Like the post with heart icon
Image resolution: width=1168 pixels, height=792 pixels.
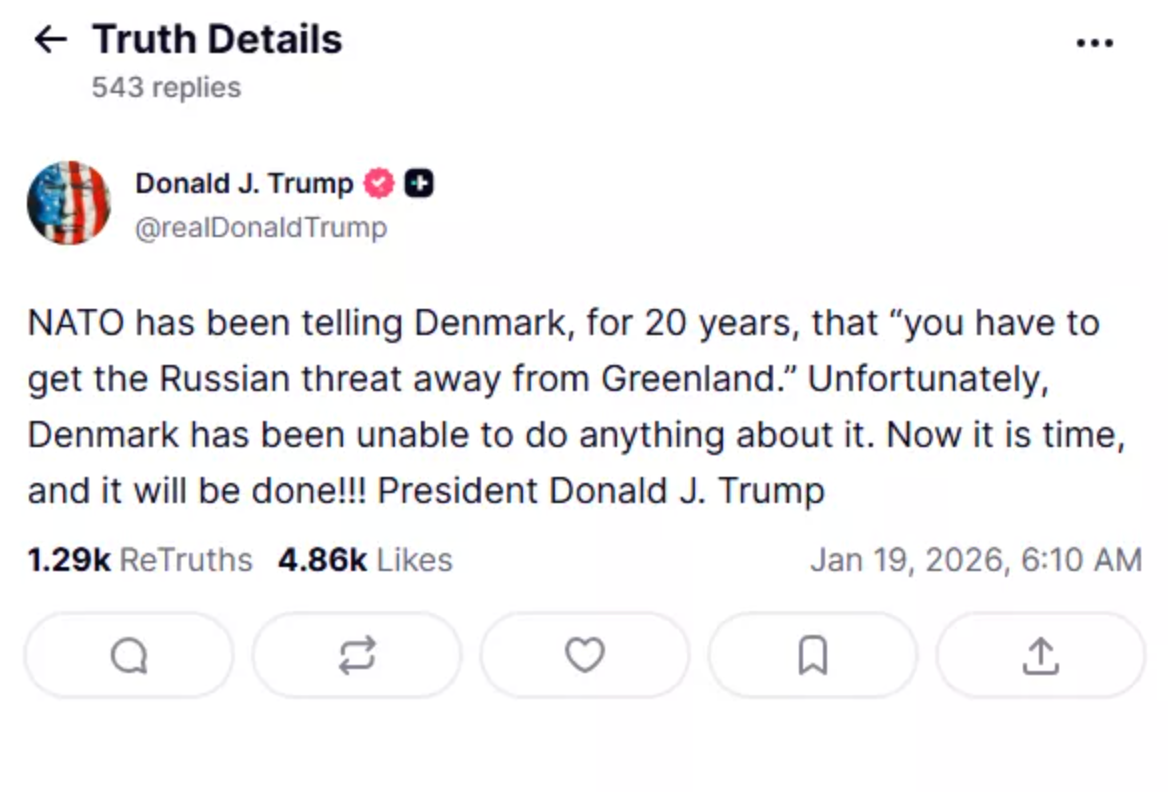tap(585, 656)
